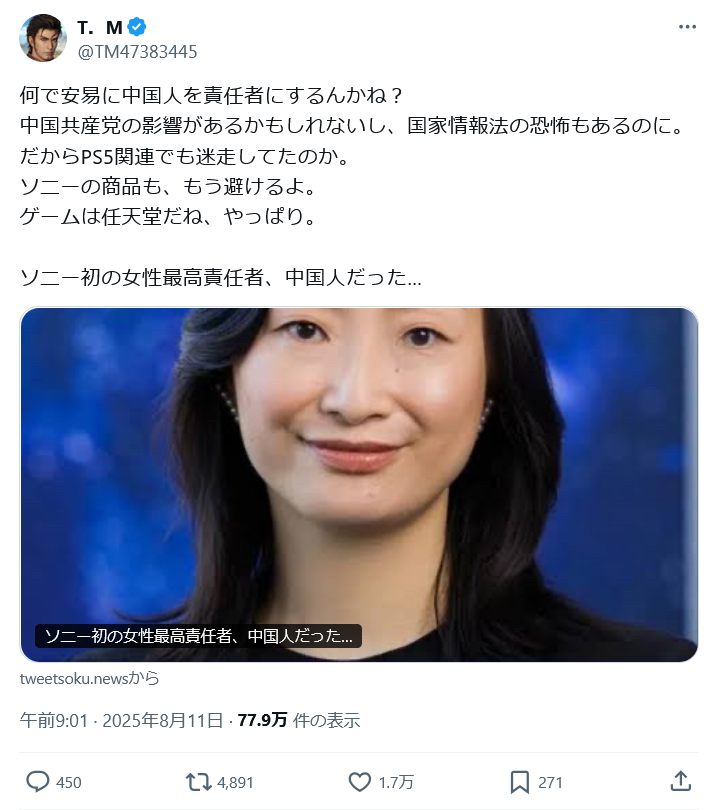Click the blue verified badge
This screenshot has width=718, height=810.
(137, 27)
